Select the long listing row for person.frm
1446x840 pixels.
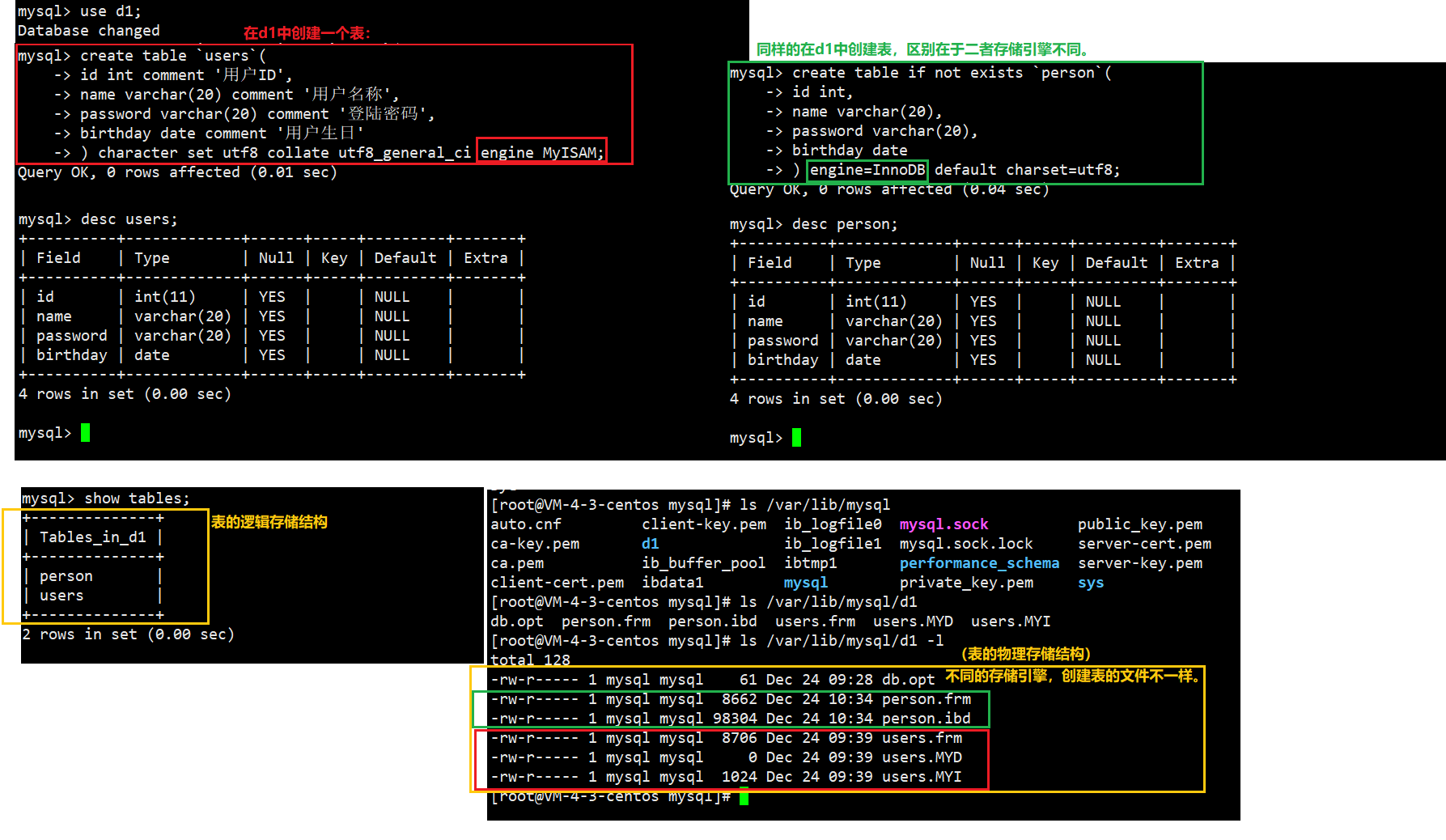[x=731, y=699]
